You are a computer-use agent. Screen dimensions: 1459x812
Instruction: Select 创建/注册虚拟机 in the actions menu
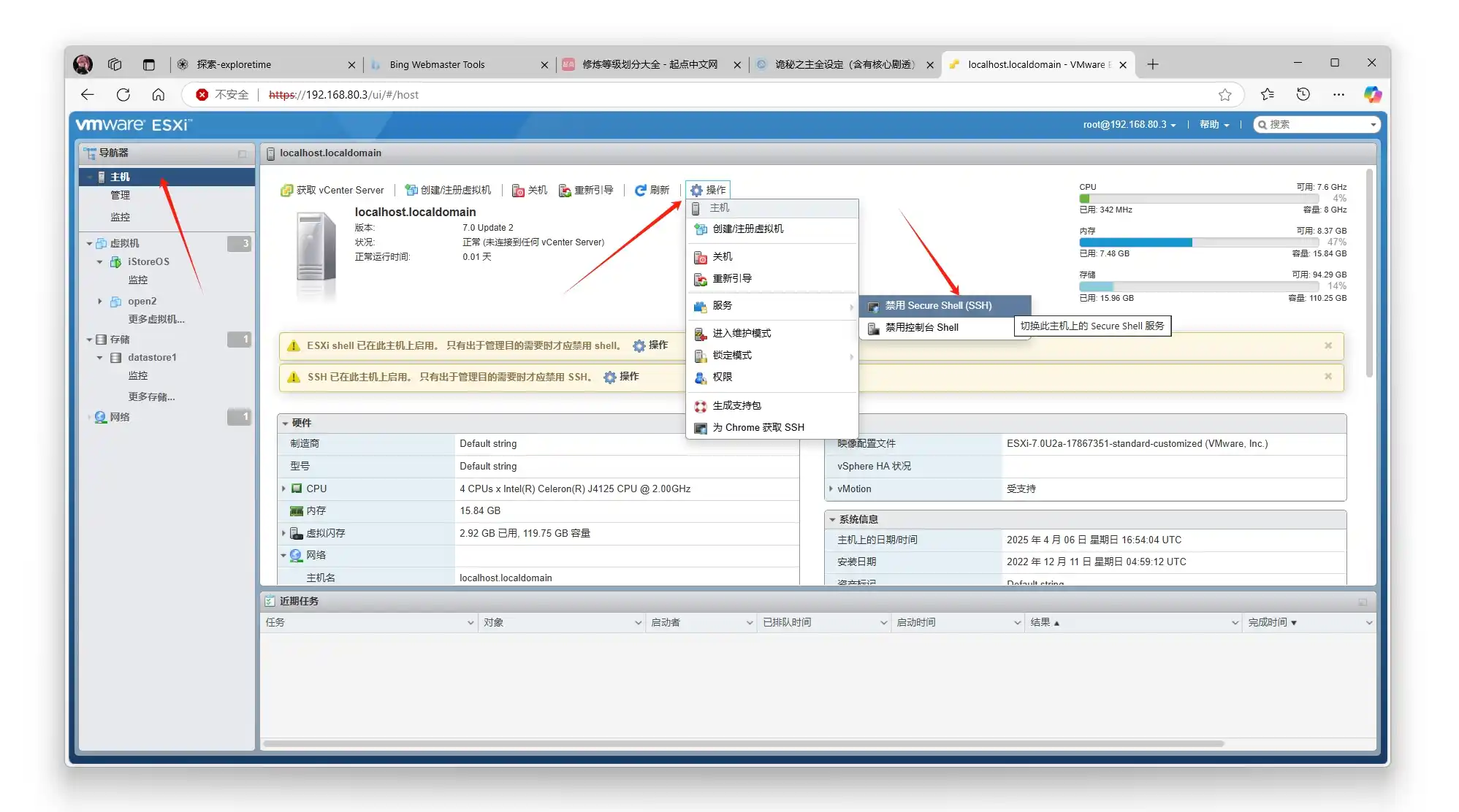click(x=772, y=229)
